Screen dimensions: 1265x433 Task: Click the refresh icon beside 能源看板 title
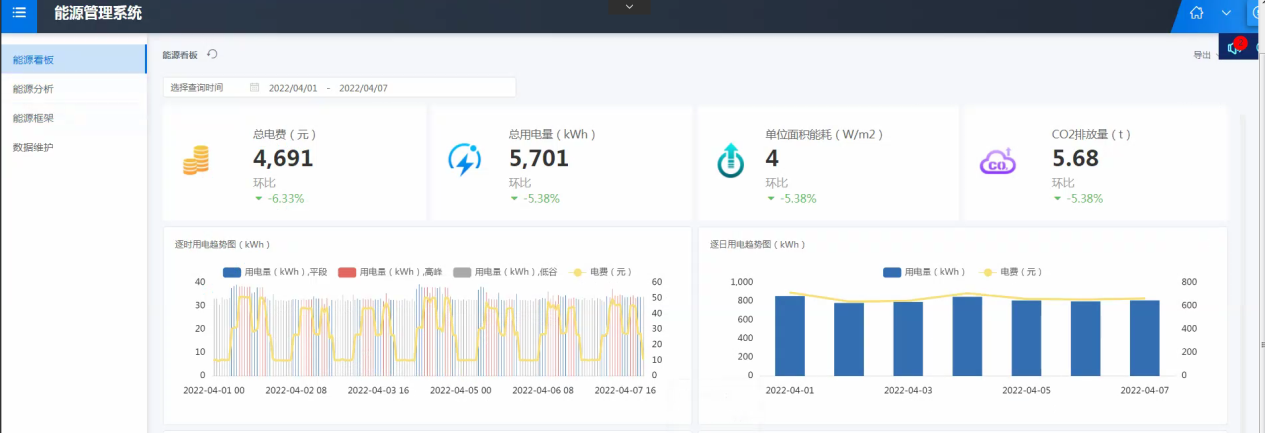(212, 55)
